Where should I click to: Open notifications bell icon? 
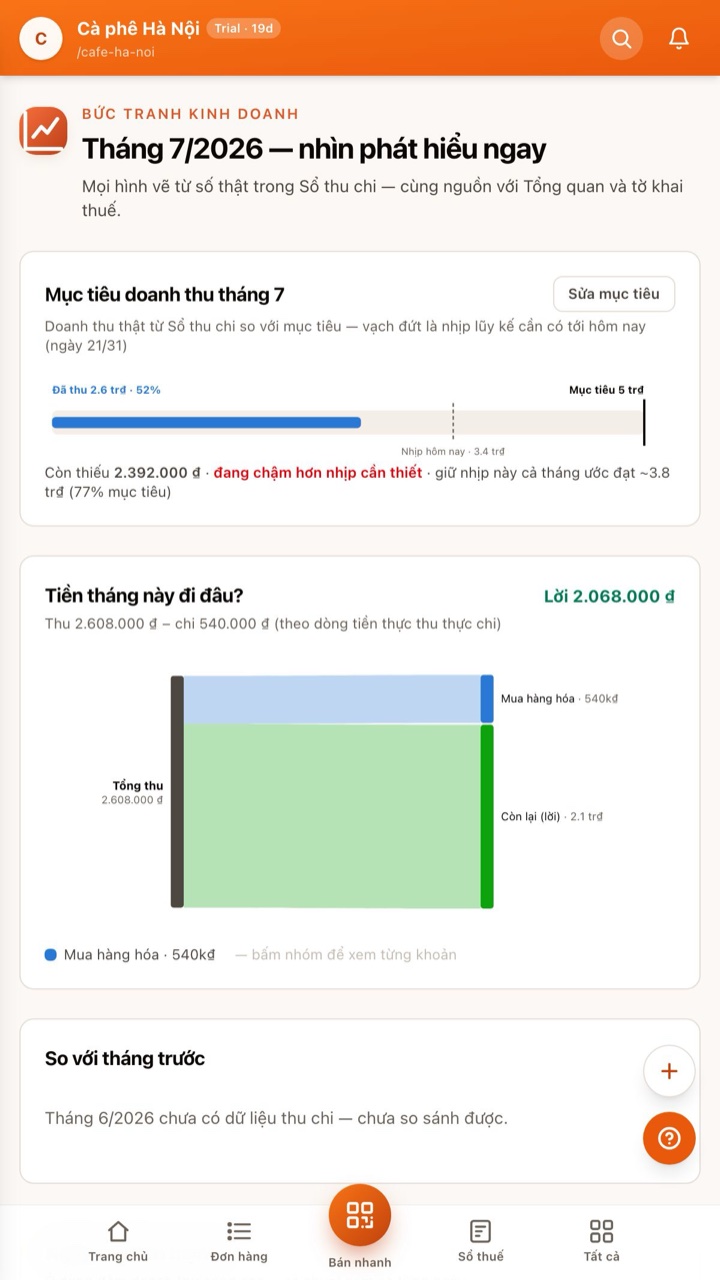pos(679,39)
